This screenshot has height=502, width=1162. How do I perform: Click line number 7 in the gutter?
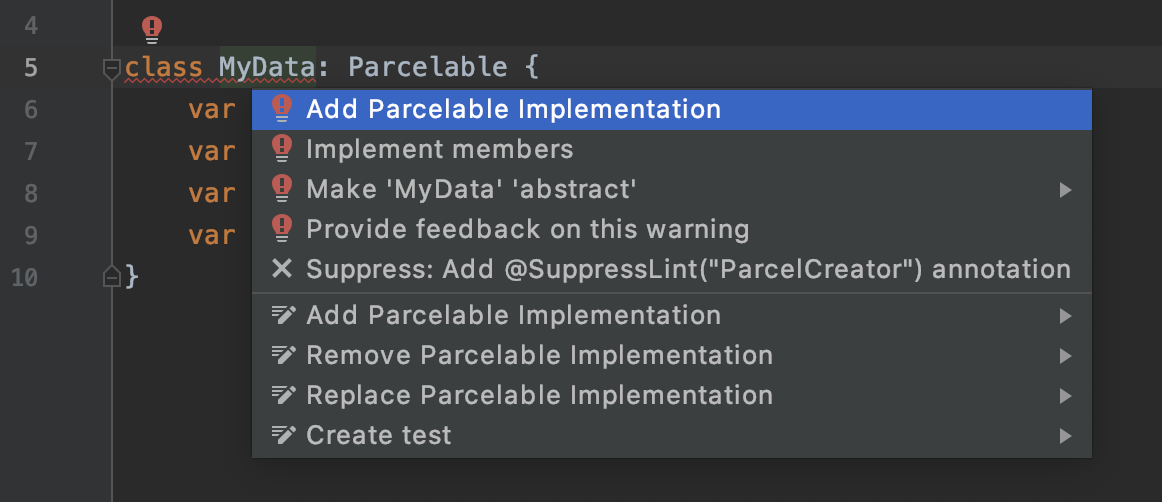[x=30, y=152]
